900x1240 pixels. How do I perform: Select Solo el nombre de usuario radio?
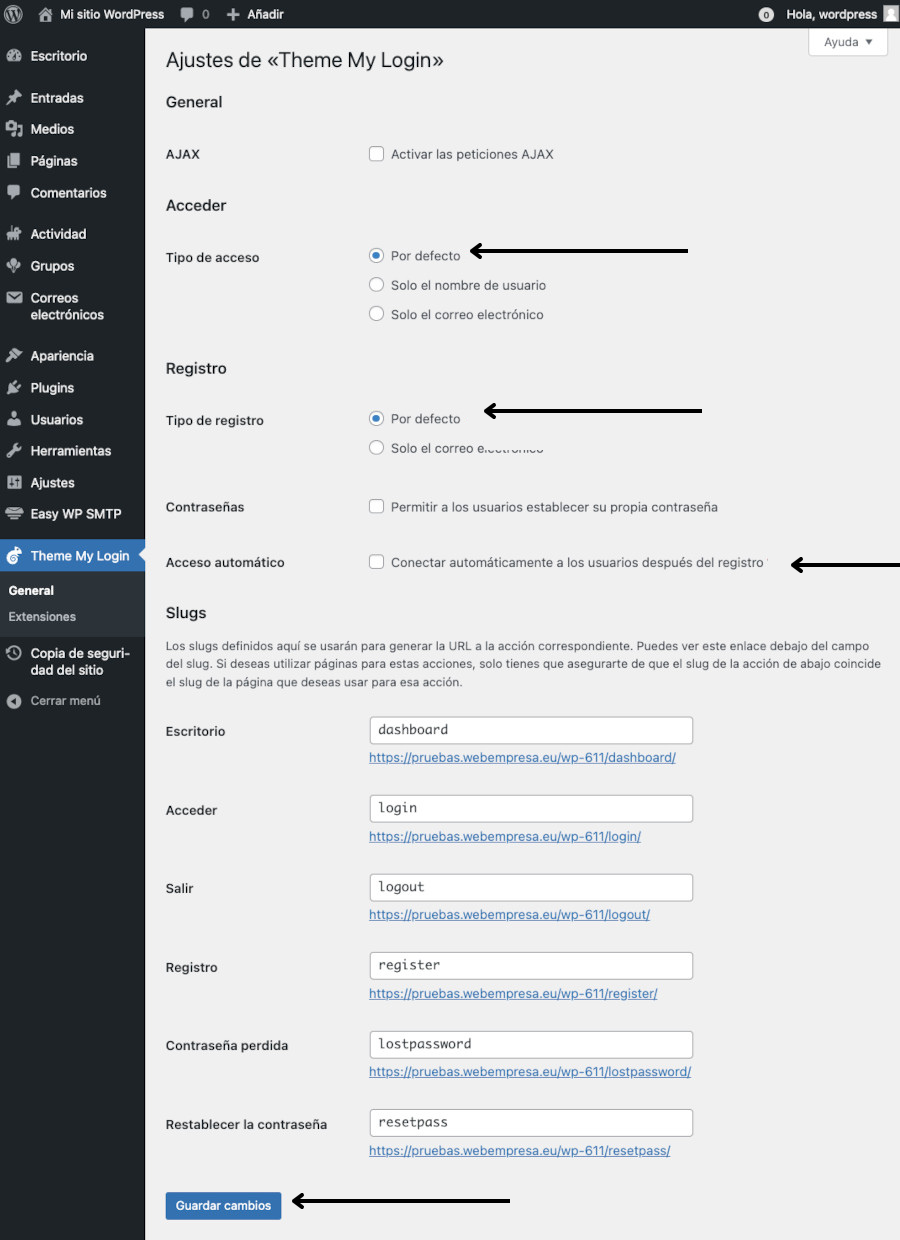click(x=377, y=285)
